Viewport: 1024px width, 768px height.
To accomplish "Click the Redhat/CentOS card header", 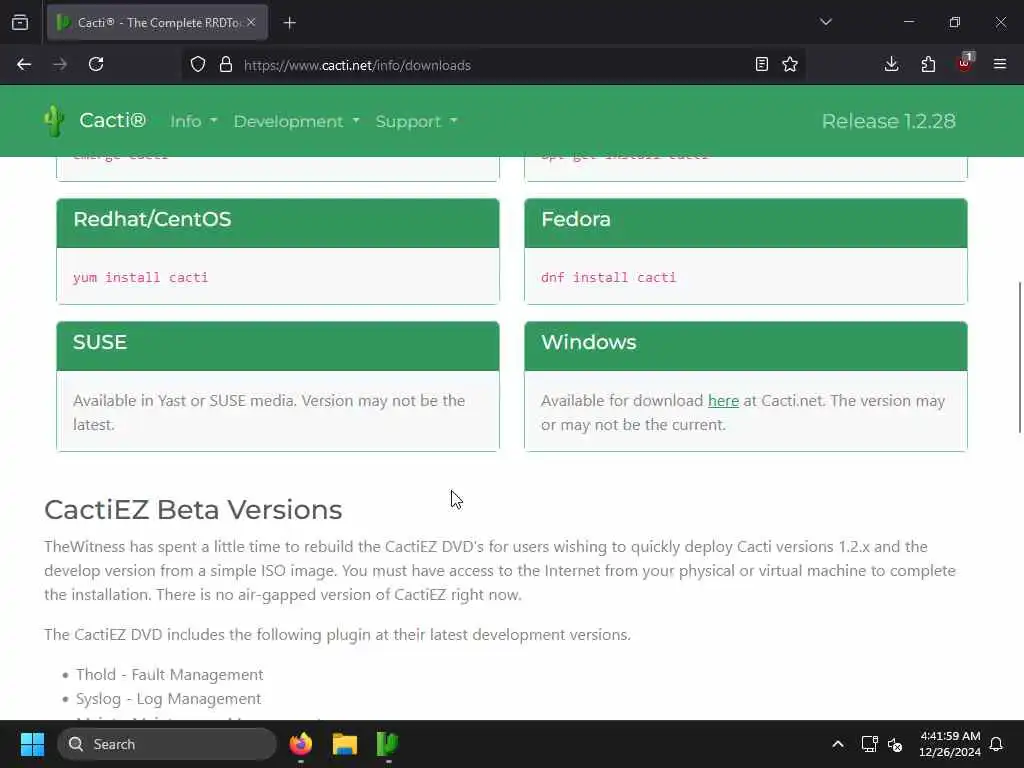I will click(278, 223).
